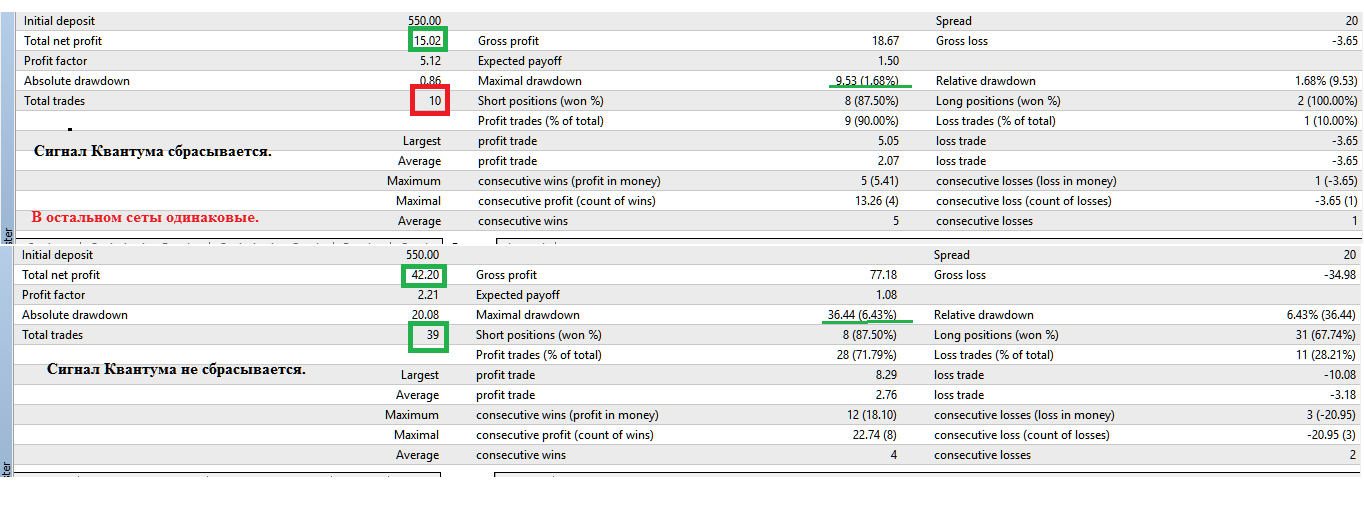Click the gross profit value 77.18

coord(883,275)
